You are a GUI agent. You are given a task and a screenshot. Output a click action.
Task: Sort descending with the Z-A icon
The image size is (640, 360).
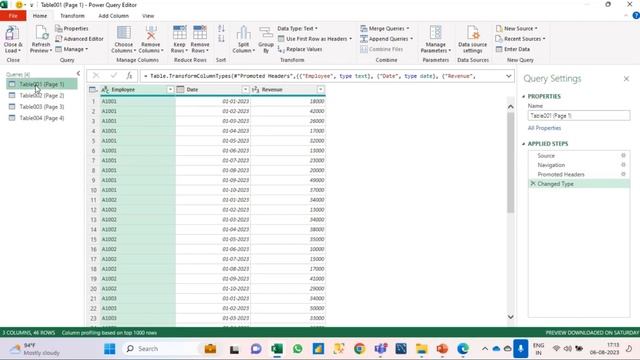click(x=221, y=39)
